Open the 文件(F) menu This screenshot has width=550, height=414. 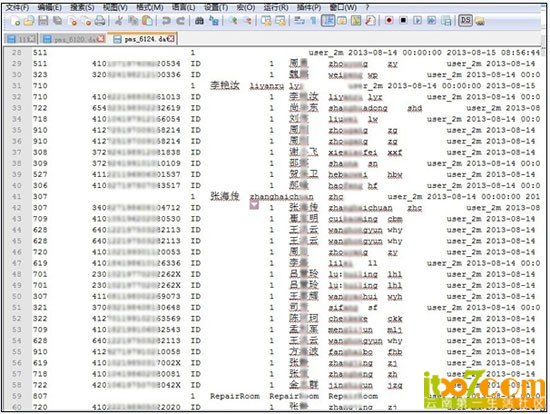click(x=18, y=7)
